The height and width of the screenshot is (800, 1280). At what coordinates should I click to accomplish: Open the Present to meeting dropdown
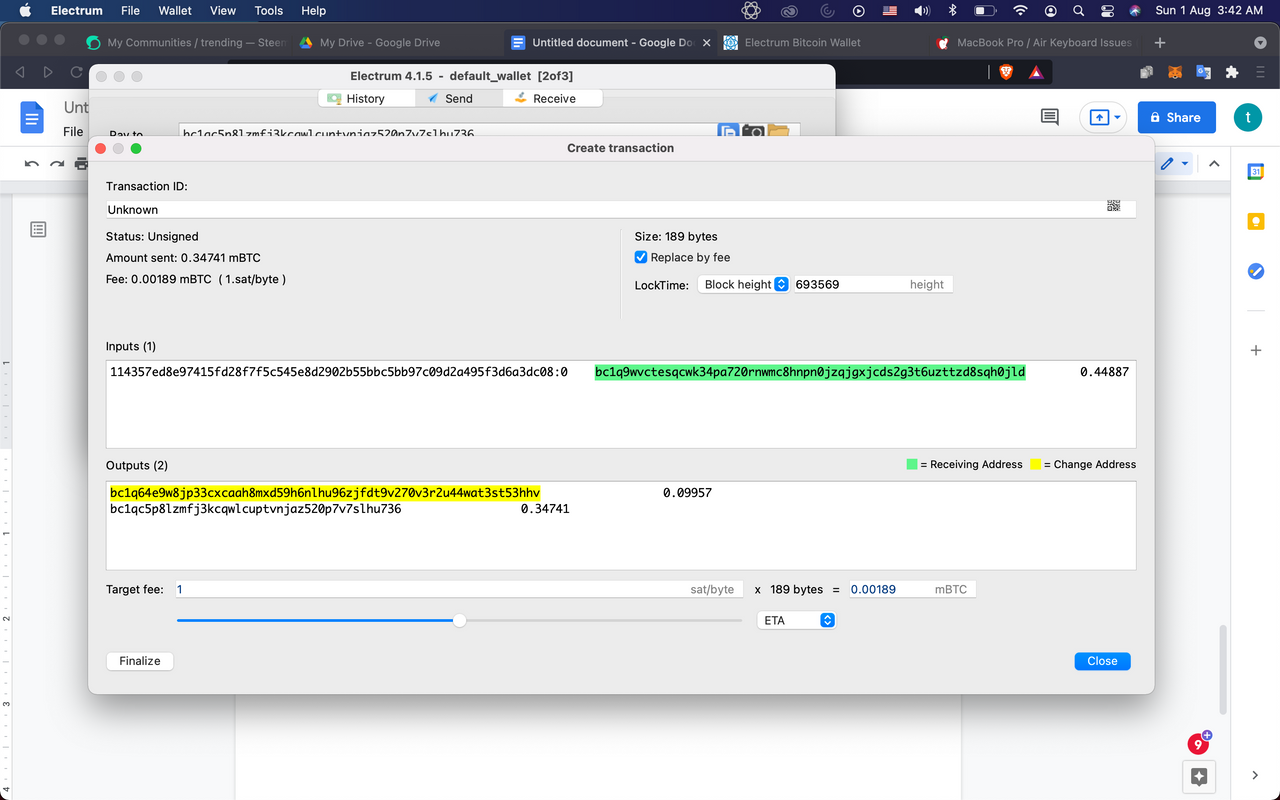pyautogui.click(x=1103, y=117)
